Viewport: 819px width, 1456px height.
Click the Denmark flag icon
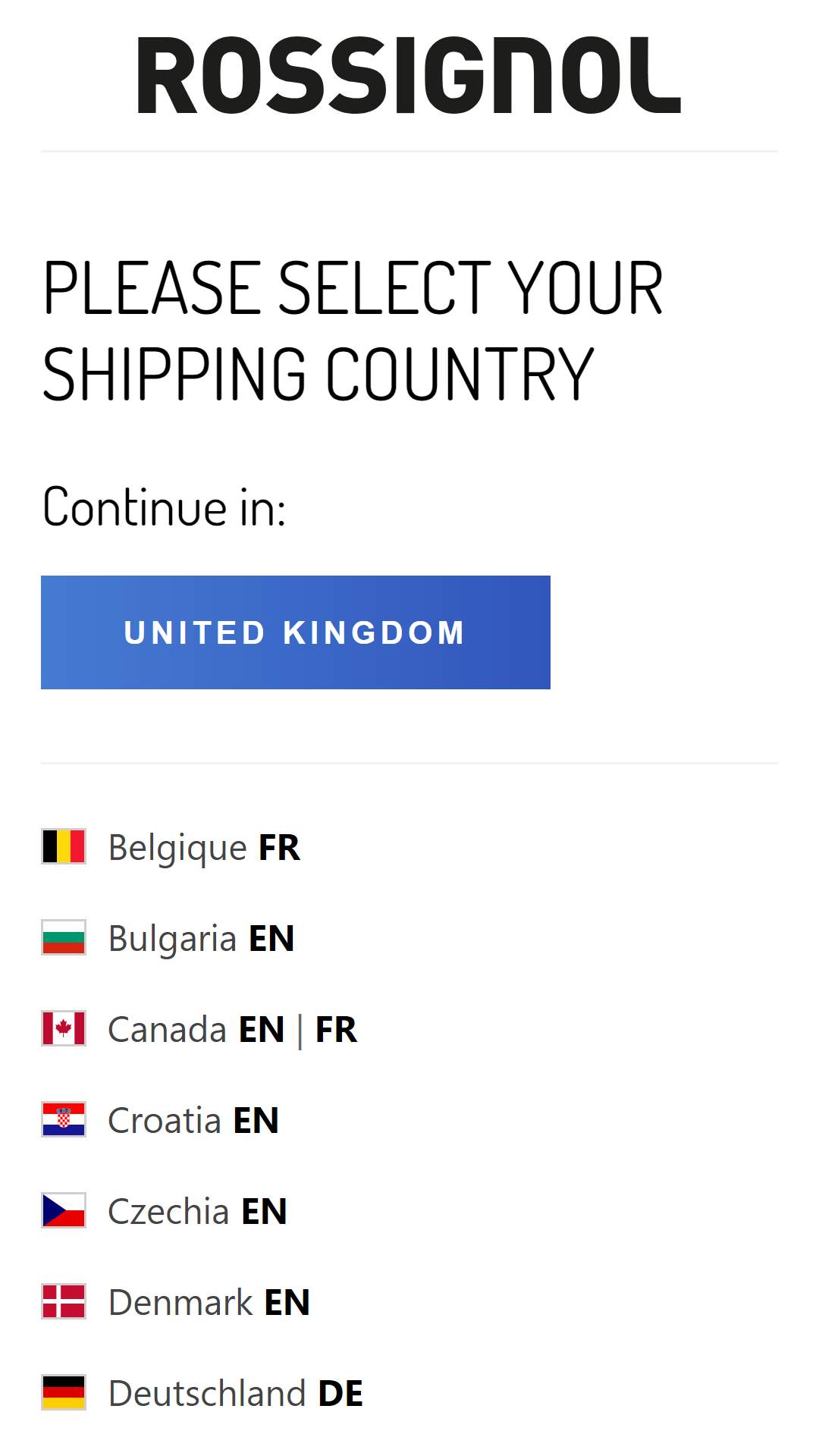point(64,1301)
